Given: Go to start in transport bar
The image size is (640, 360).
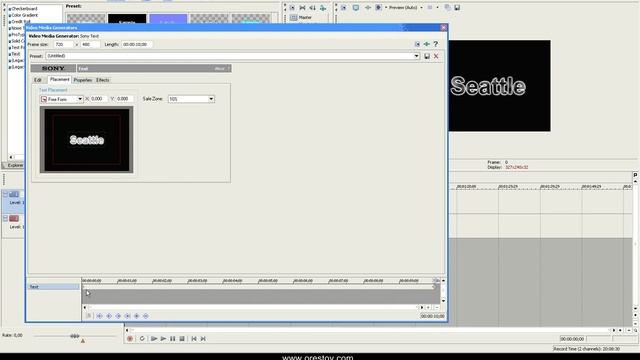Looking at the screenshot, I should click(194, 339).
